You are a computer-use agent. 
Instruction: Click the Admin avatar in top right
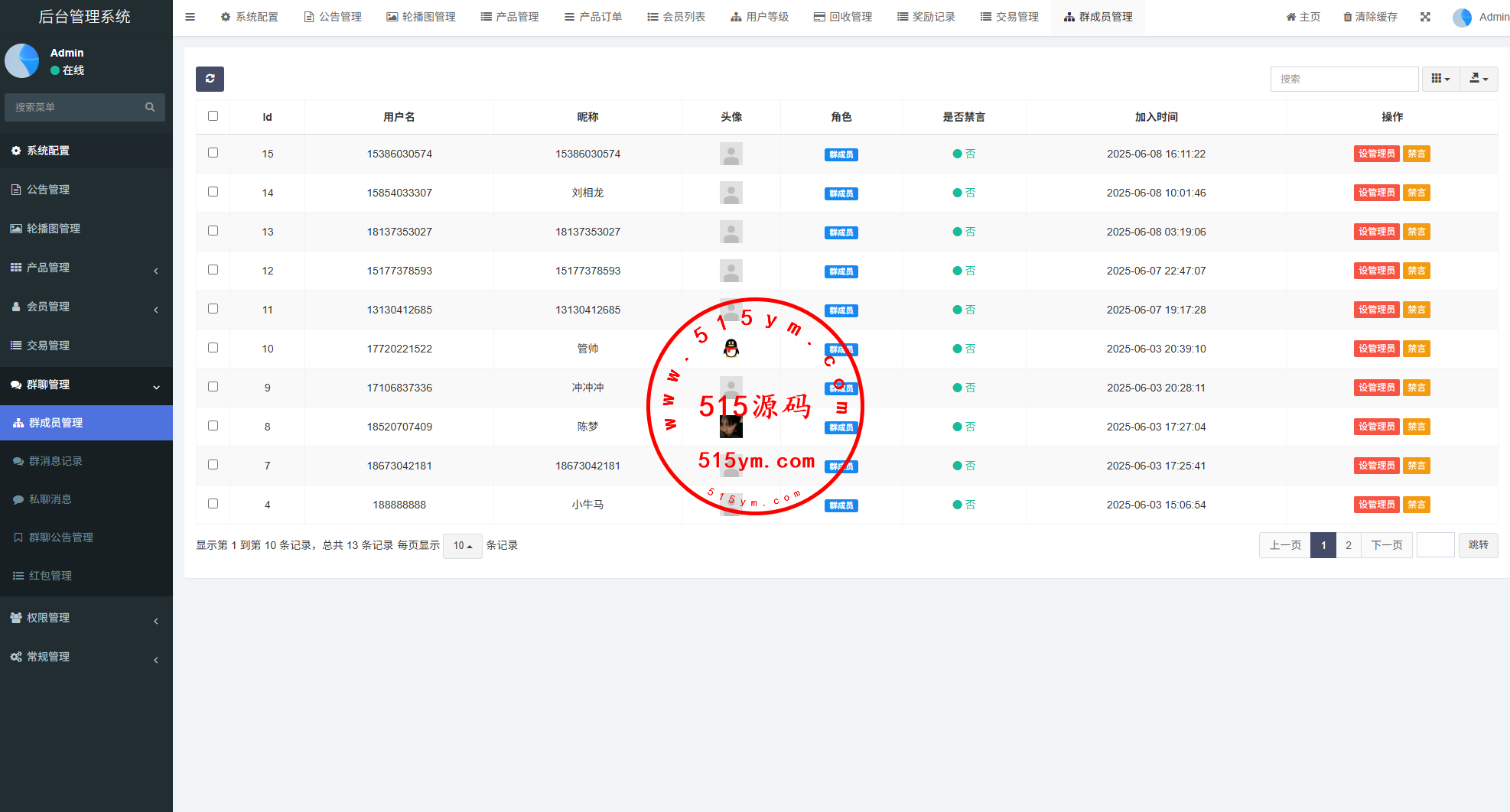(x=1462, y=17)
